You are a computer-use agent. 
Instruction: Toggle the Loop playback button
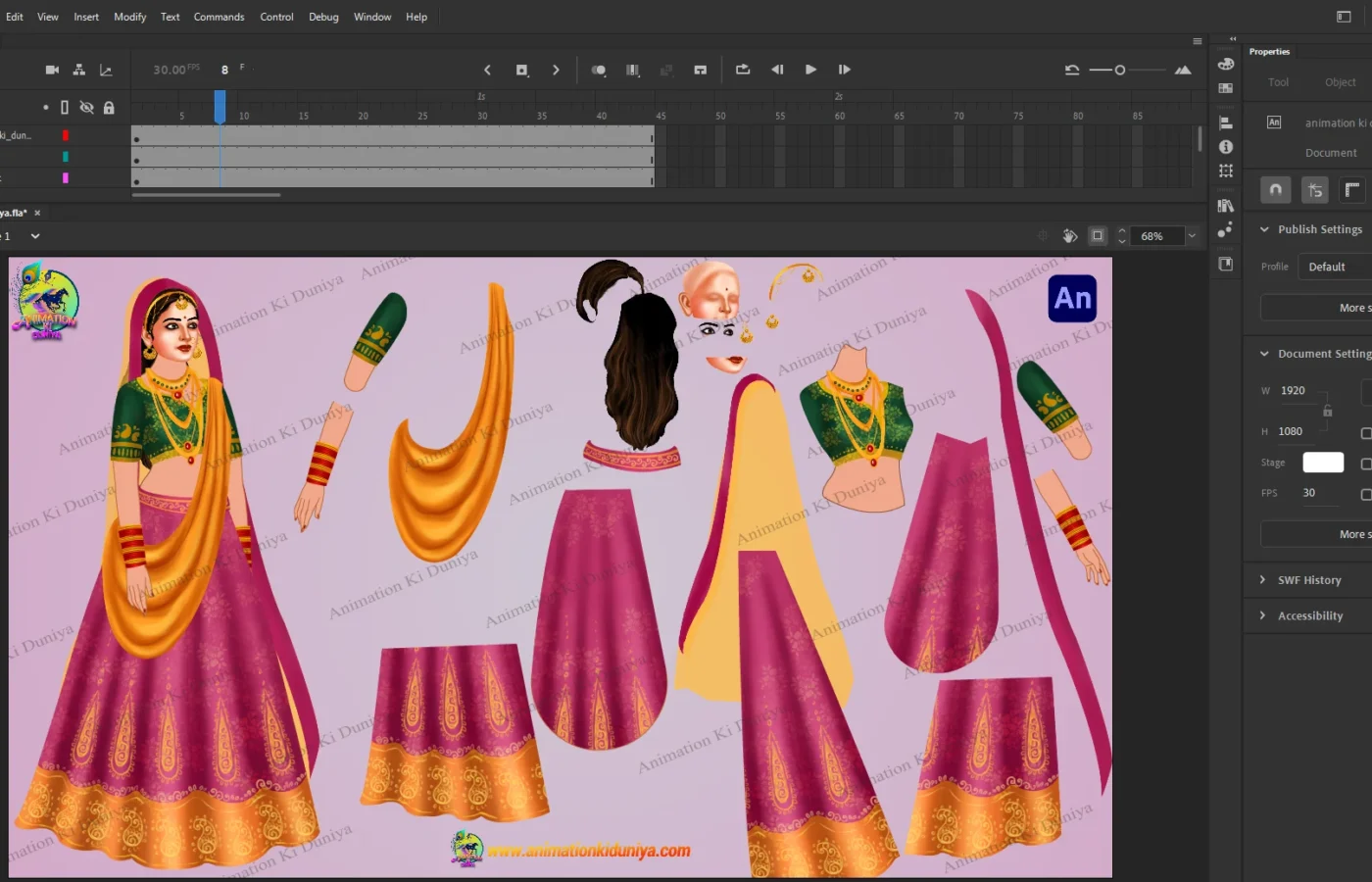(743, 70)
